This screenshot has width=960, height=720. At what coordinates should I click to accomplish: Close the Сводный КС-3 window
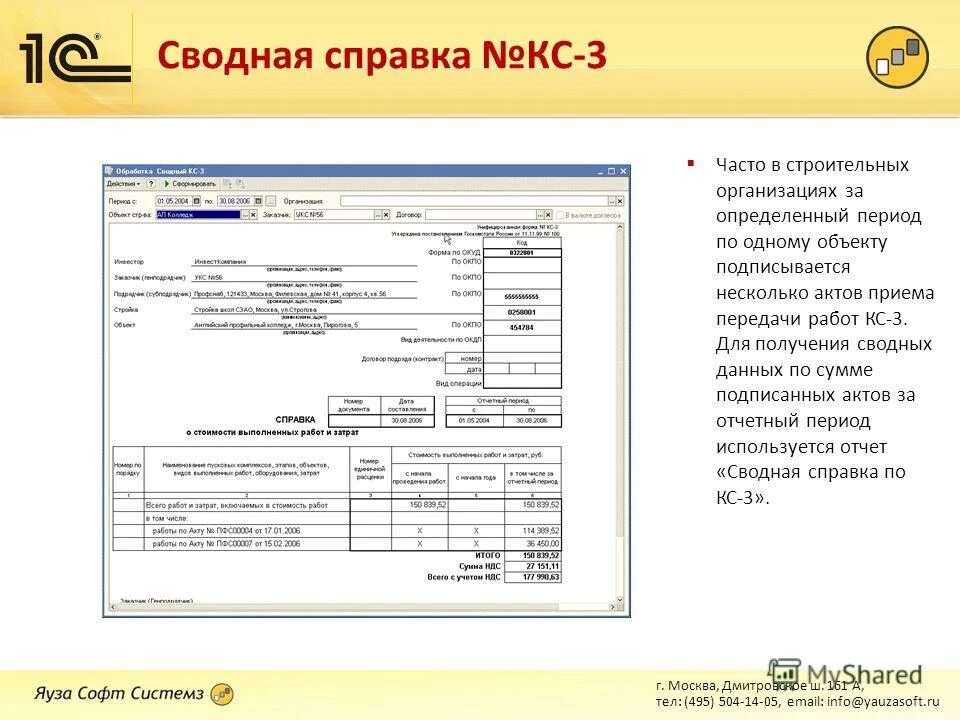[x=623, y=171]
